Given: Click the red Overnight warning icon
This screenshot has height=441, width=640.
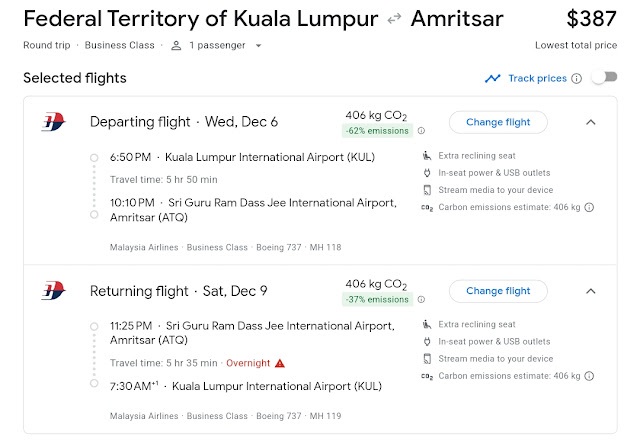Looking at the screenshot, I should pos(280,363).
